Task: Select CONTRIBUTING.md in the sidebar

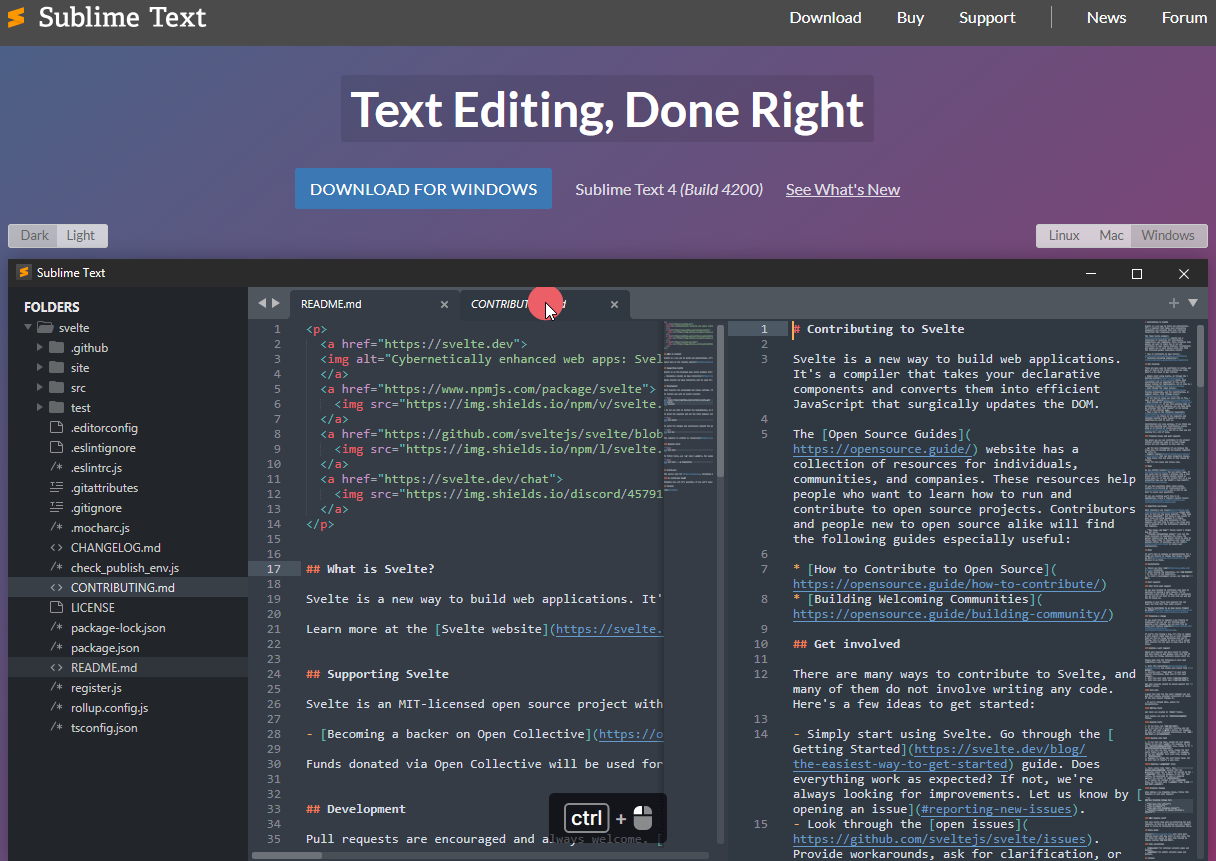Action: pos(128,588)
